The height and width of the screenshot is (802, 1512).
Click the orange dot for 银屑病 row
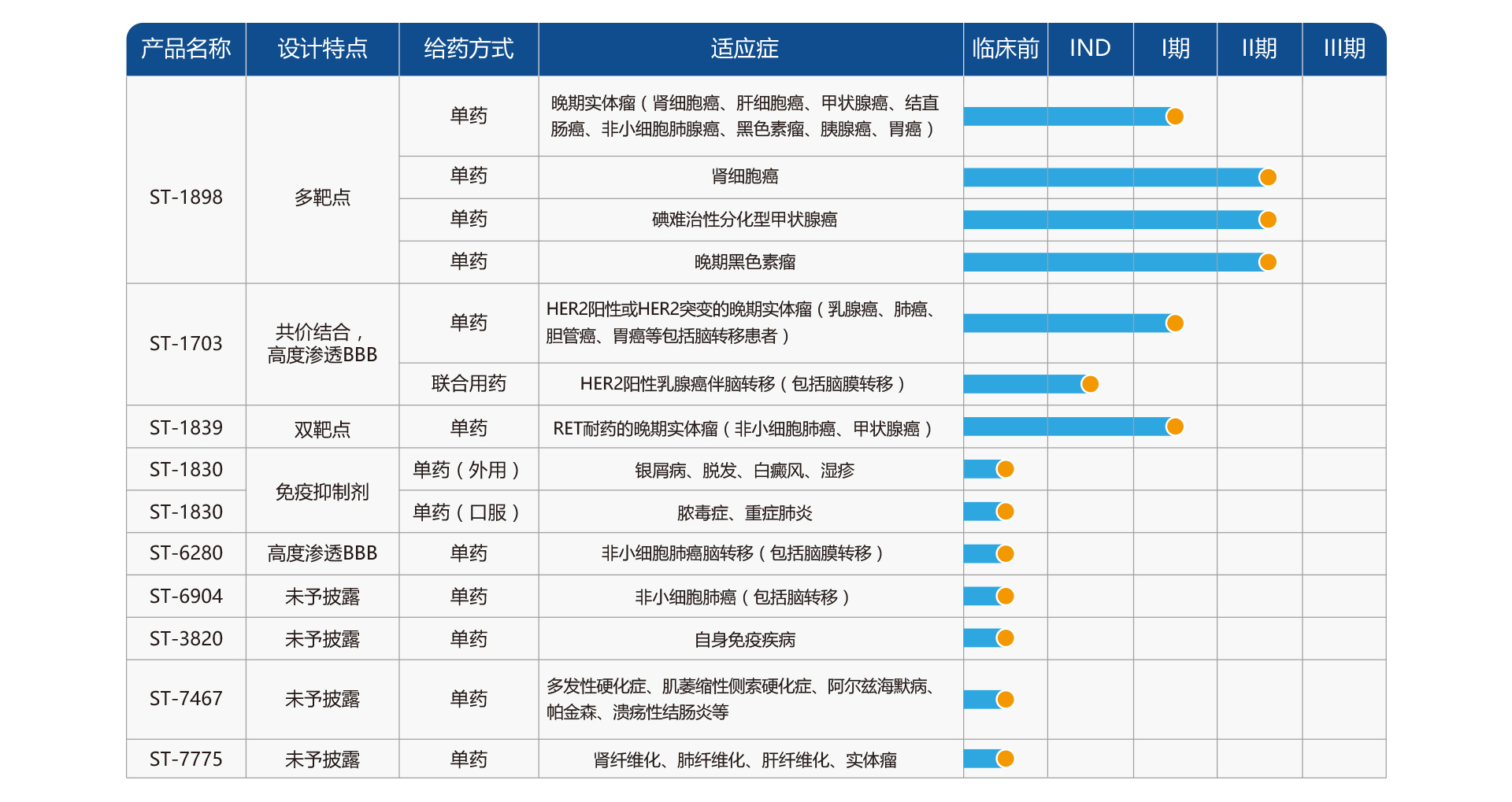click(1005, 469)
